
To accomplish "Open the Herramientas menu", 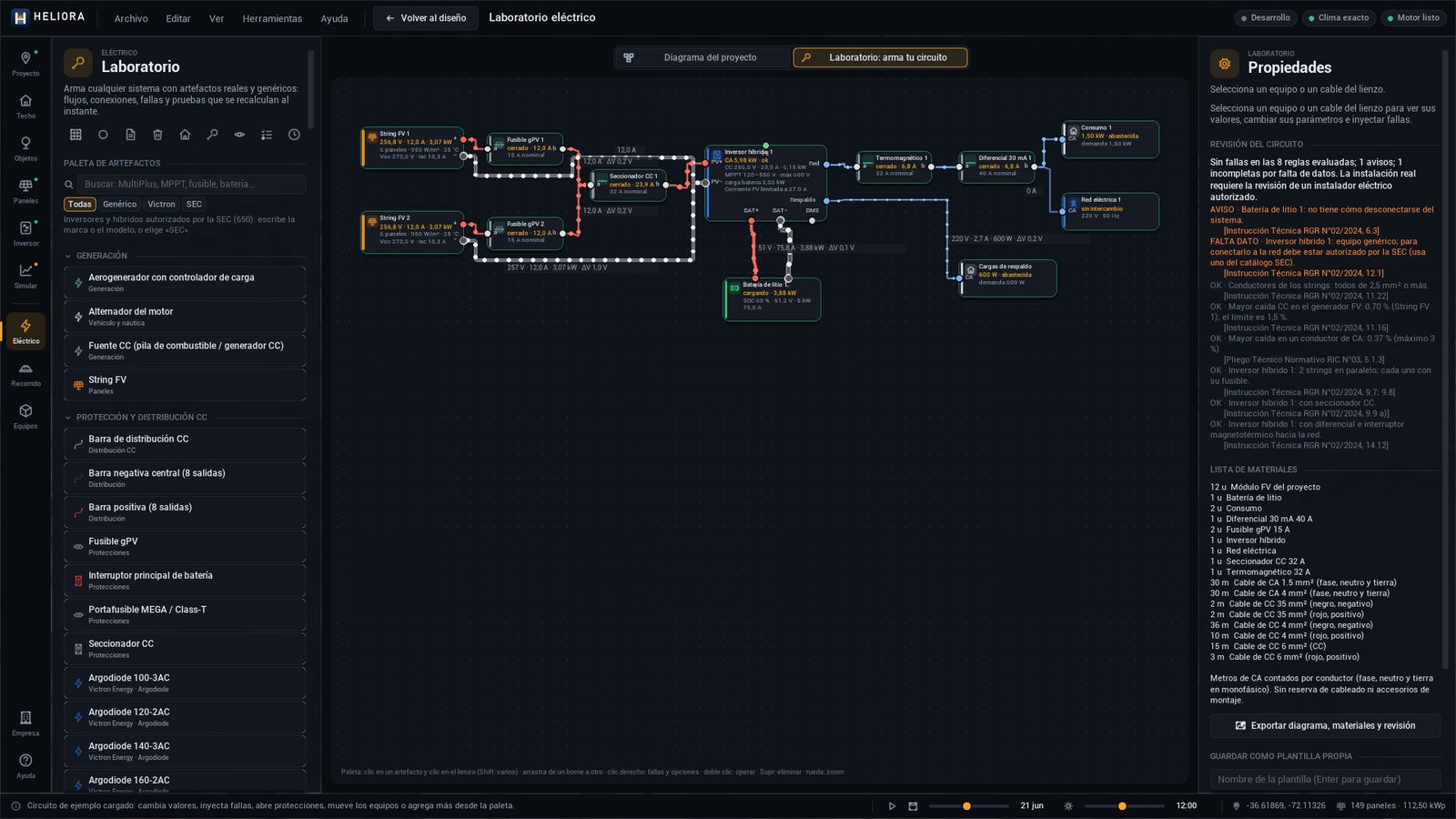I will 272,18.
